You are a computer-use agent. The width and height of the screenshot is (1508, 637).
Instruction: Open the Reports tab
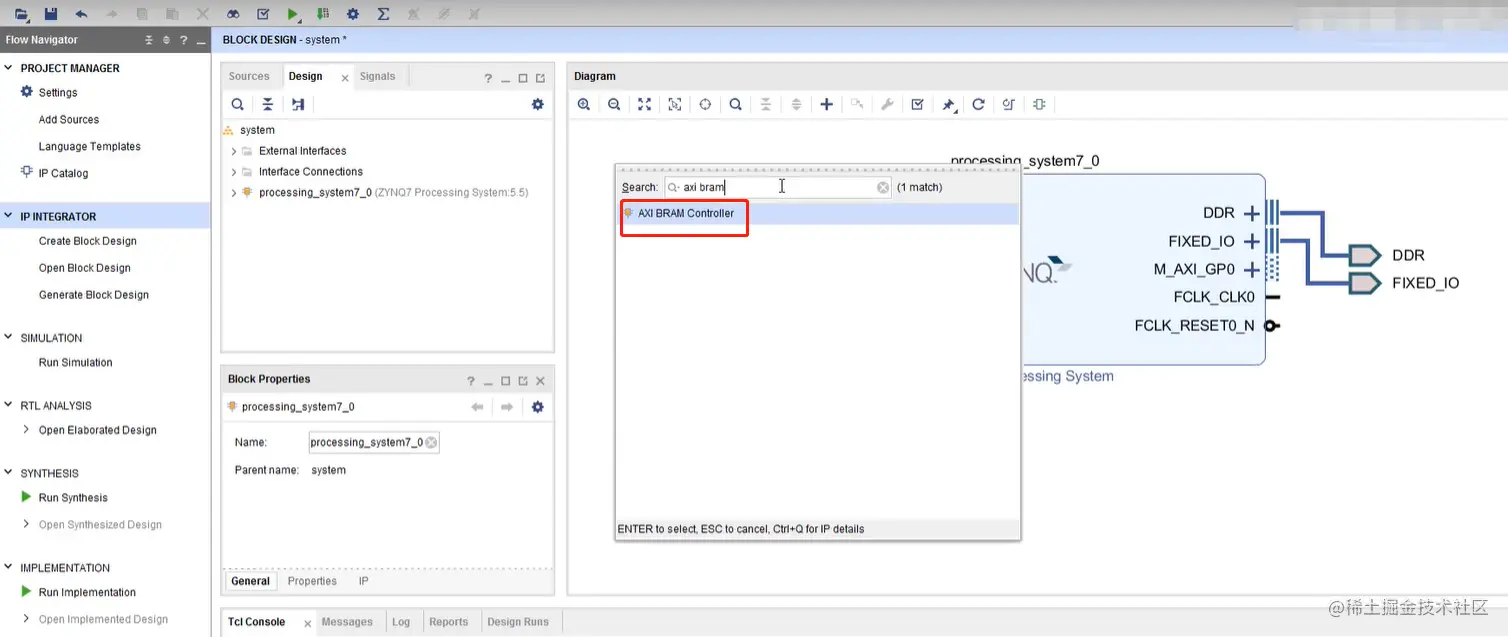tap(448, 622)
